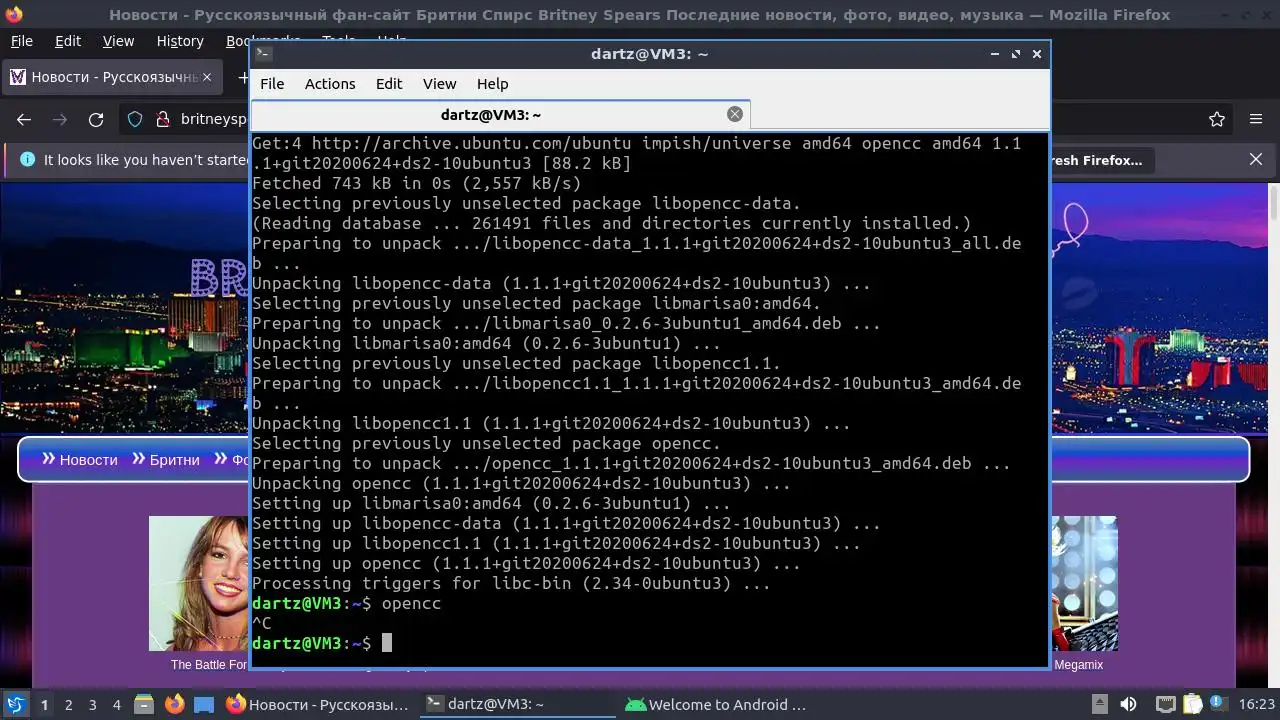Dismiss the Firefox refresh notification bar
The image size is (1280, 720).
point(1256,159)
